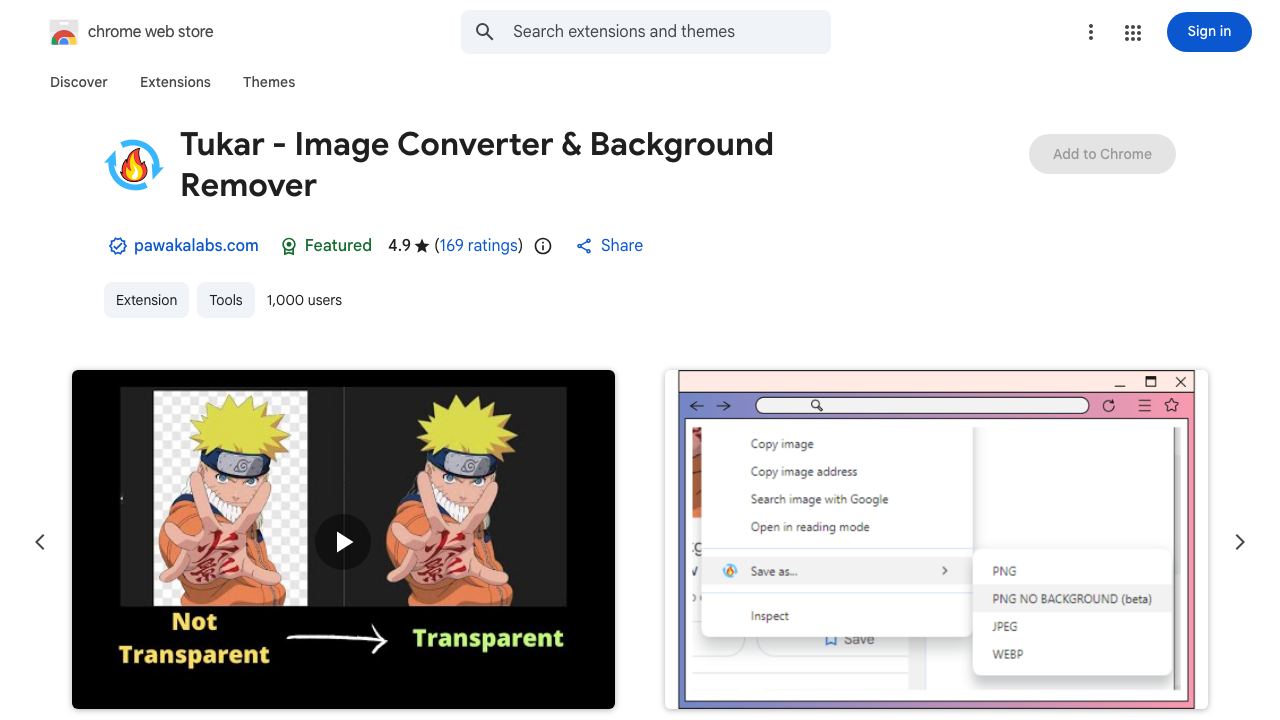Click the 4.9 star rating
This screenshot has height=720, width=1280.
(x=408, y=246)
